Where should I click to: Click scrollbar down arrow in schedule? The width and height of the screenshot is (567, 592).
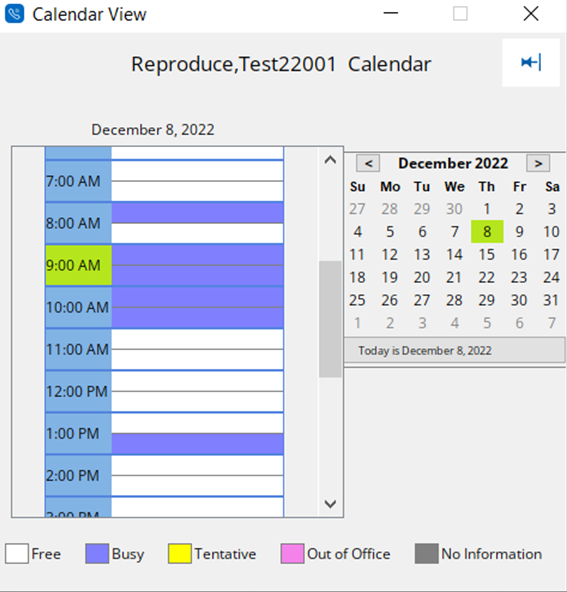tap(330, 504)
